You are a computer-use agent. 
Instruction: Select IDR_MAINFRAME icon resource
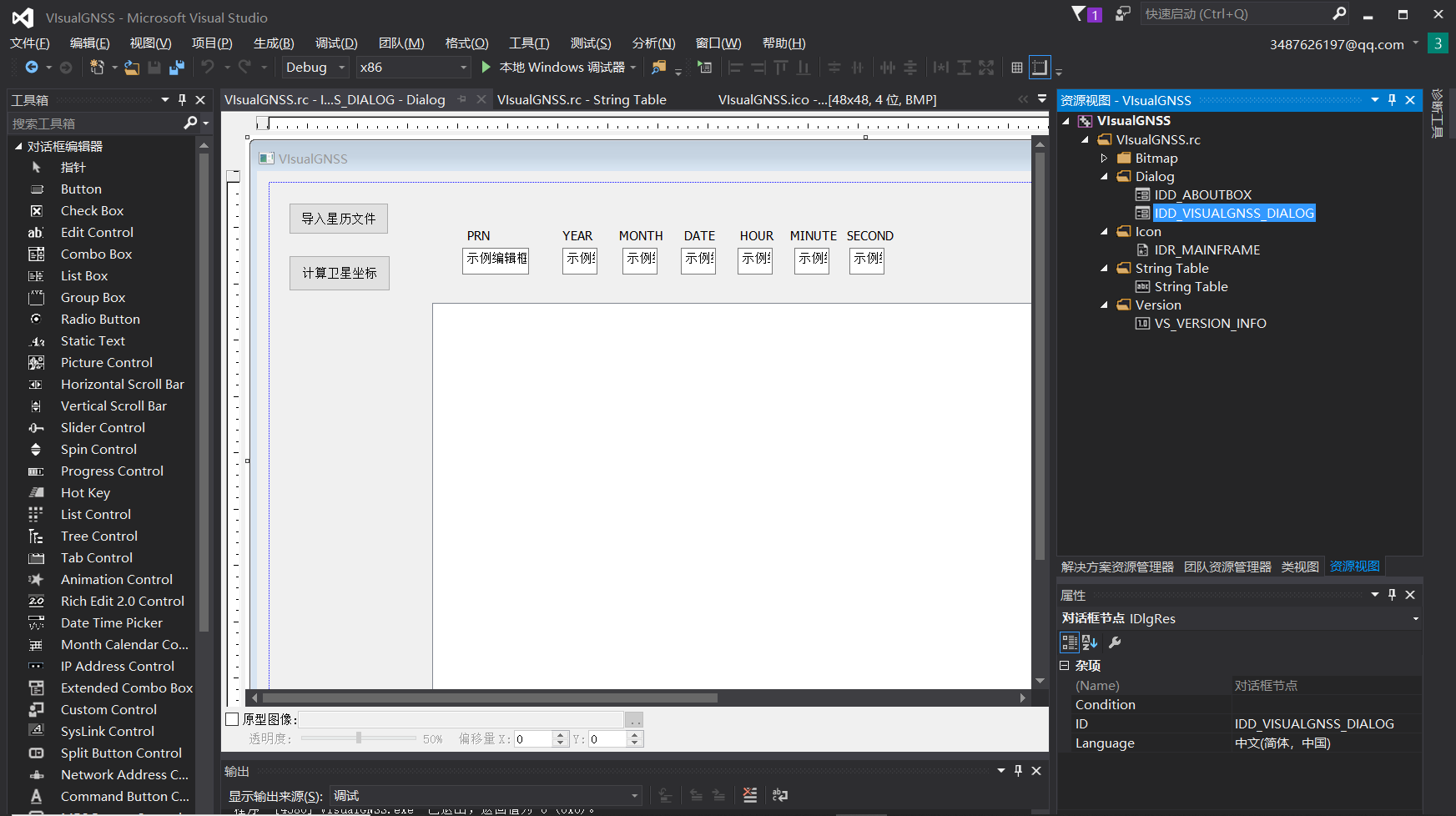(1207, 250)
